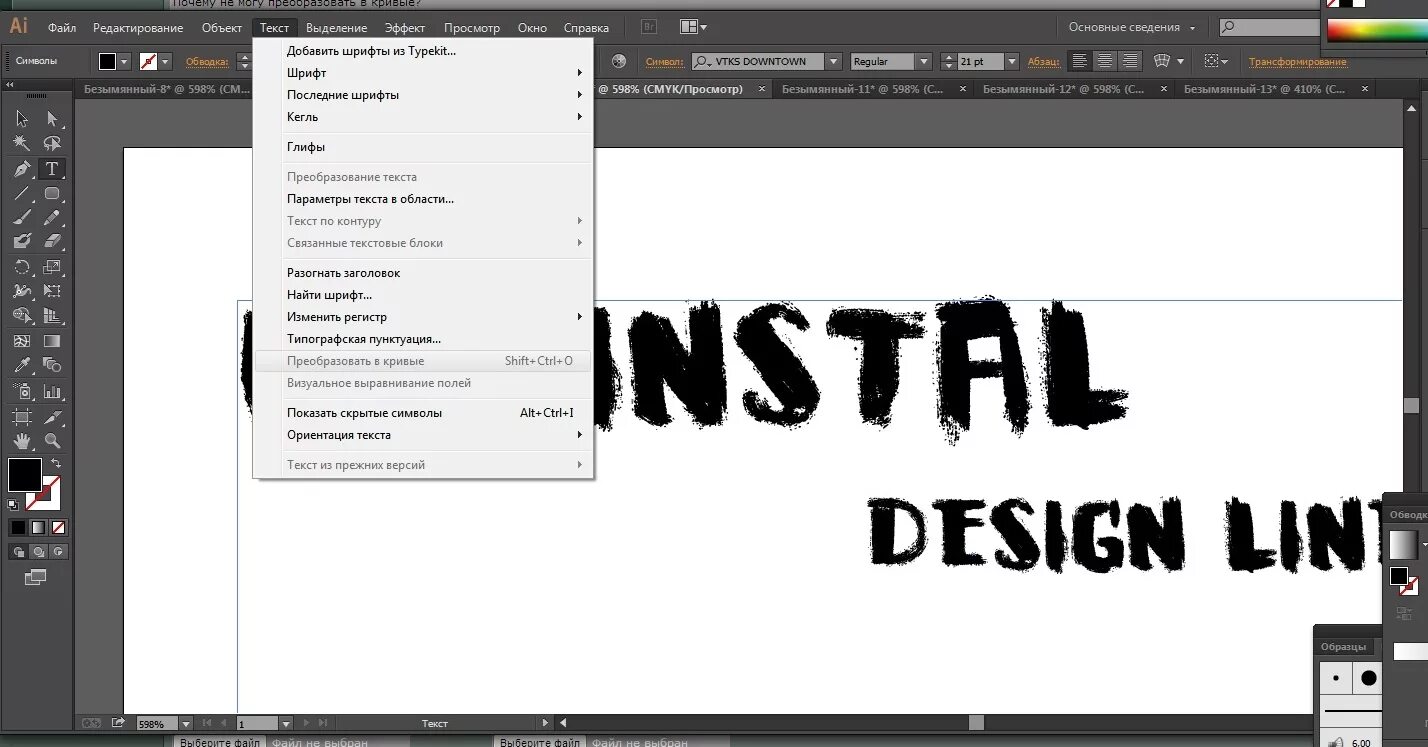This screenshot has height=747, width=1428.
Task: Open the Символ character panel link
Action: [x=665, y=61]
